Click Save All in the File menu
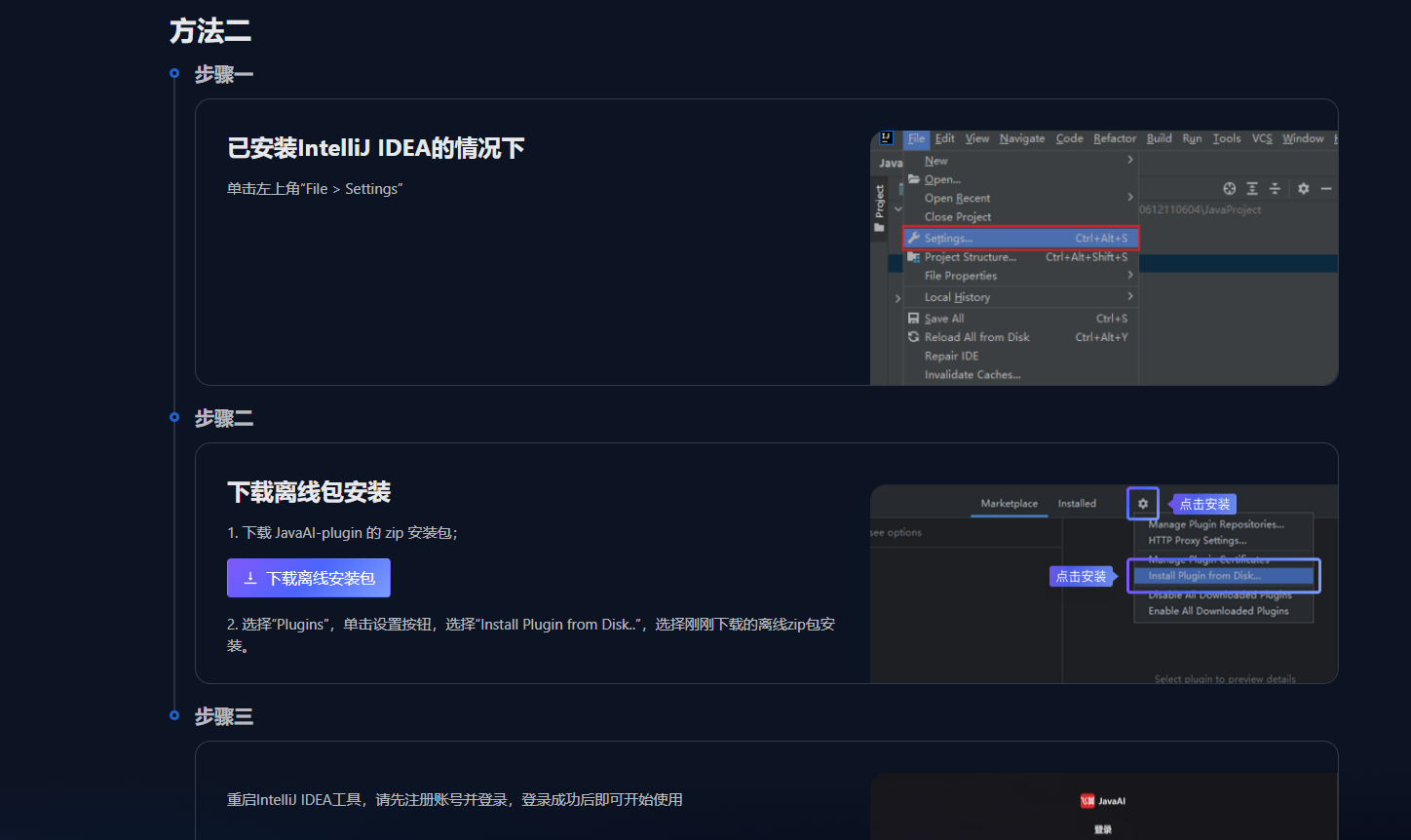The image size is (1411, 840). click(x=1020, y=319)
